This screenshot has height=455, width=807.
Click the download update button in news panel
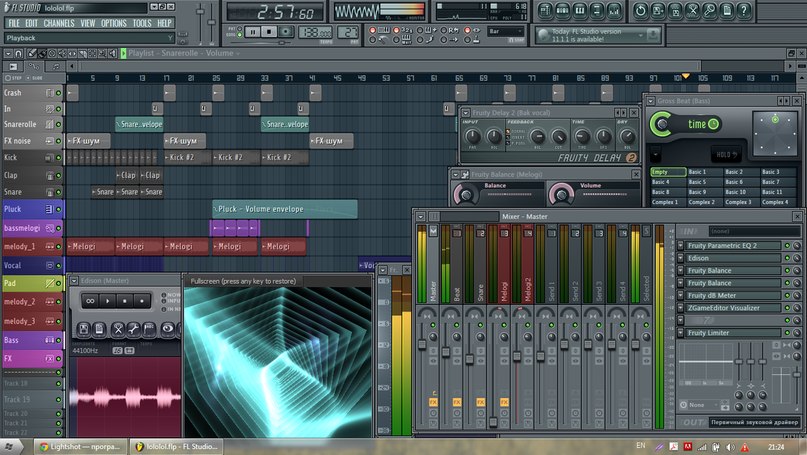click(x=653, y=35)
